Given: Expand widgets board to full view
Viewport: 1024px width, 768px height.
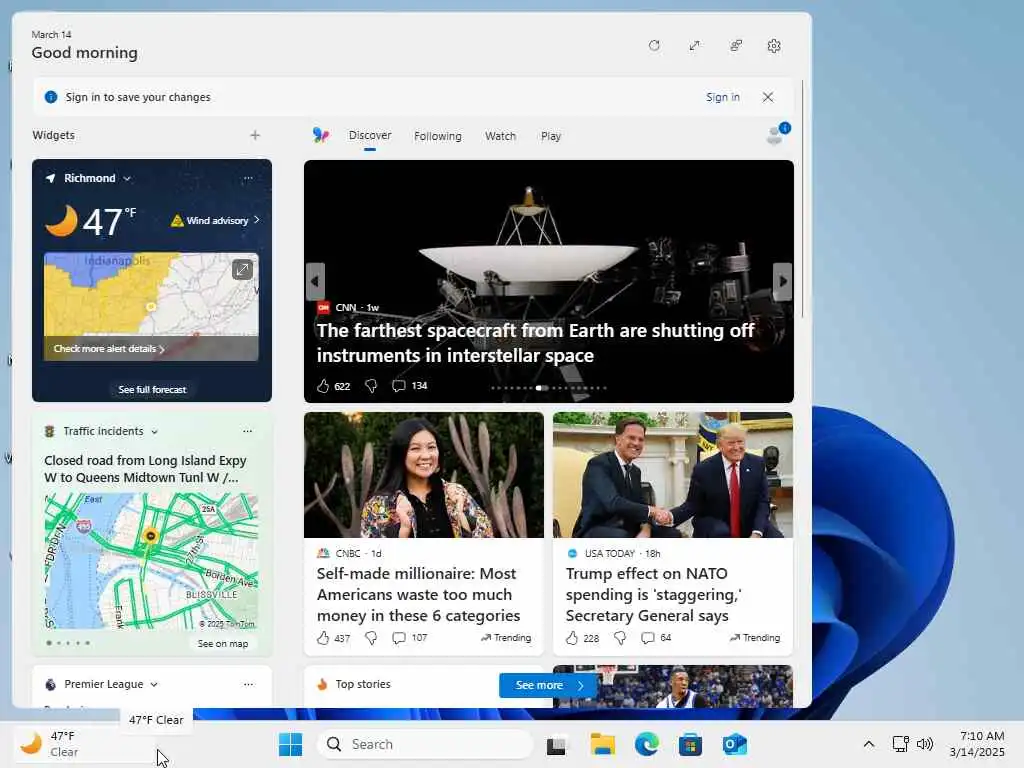Looking at the screenshot, I should (694, 46).
